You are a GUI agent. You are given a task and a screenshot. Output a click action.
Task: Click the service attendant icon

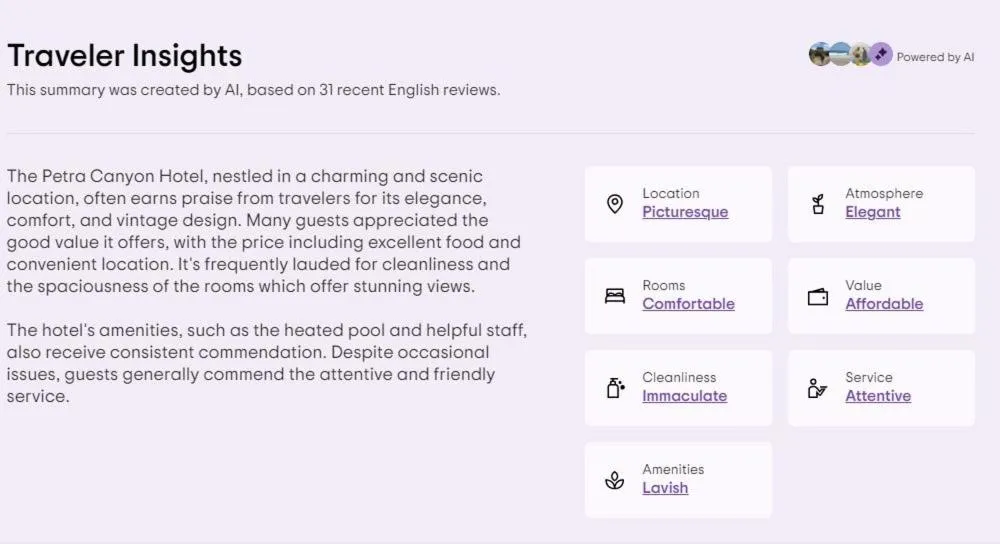pos(818,388)
